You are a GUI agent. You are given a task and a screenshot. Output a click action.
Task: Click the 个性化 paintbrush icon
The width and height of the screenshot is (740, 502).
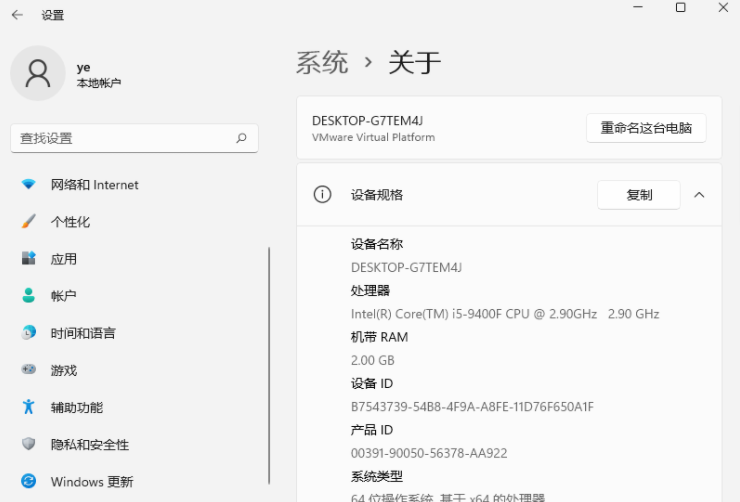(x=29, y=222)
